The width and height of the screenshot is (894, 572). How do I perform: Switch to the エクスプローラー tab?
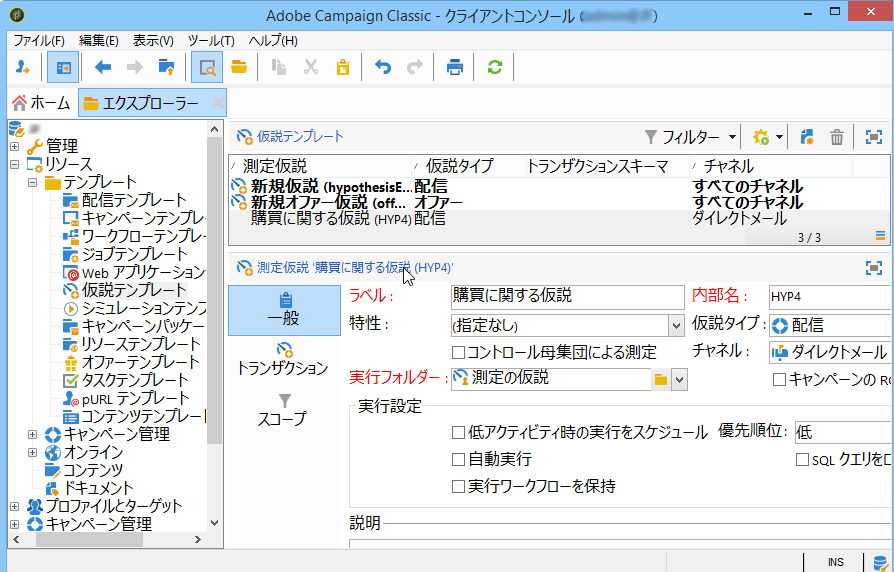point(152,103)
